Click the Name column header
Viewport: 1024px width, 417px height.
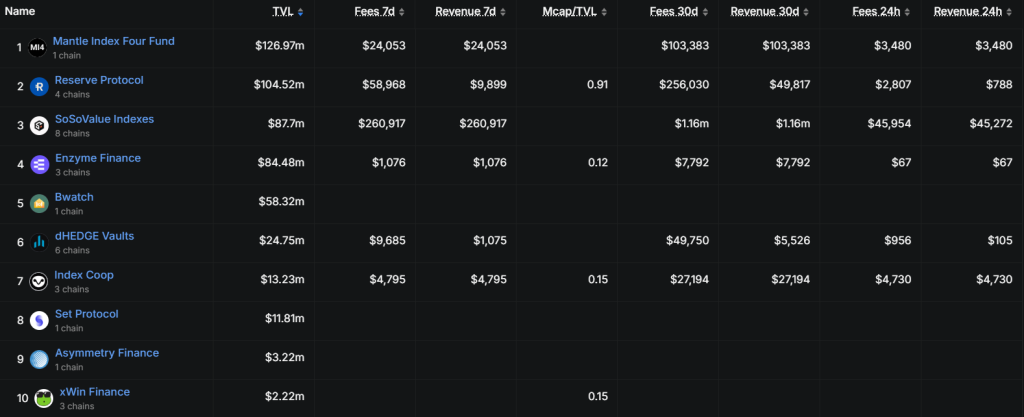point(20,11)
